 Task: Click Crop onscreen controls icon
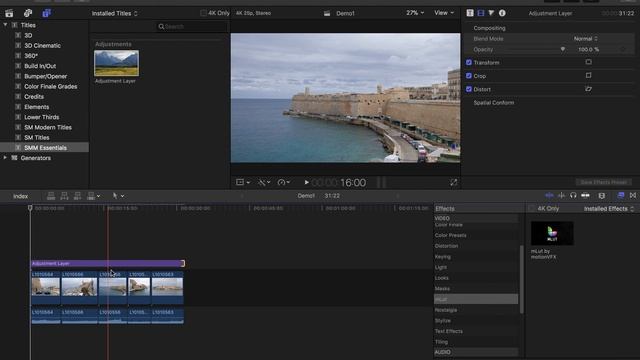click(x=588, y=76)
